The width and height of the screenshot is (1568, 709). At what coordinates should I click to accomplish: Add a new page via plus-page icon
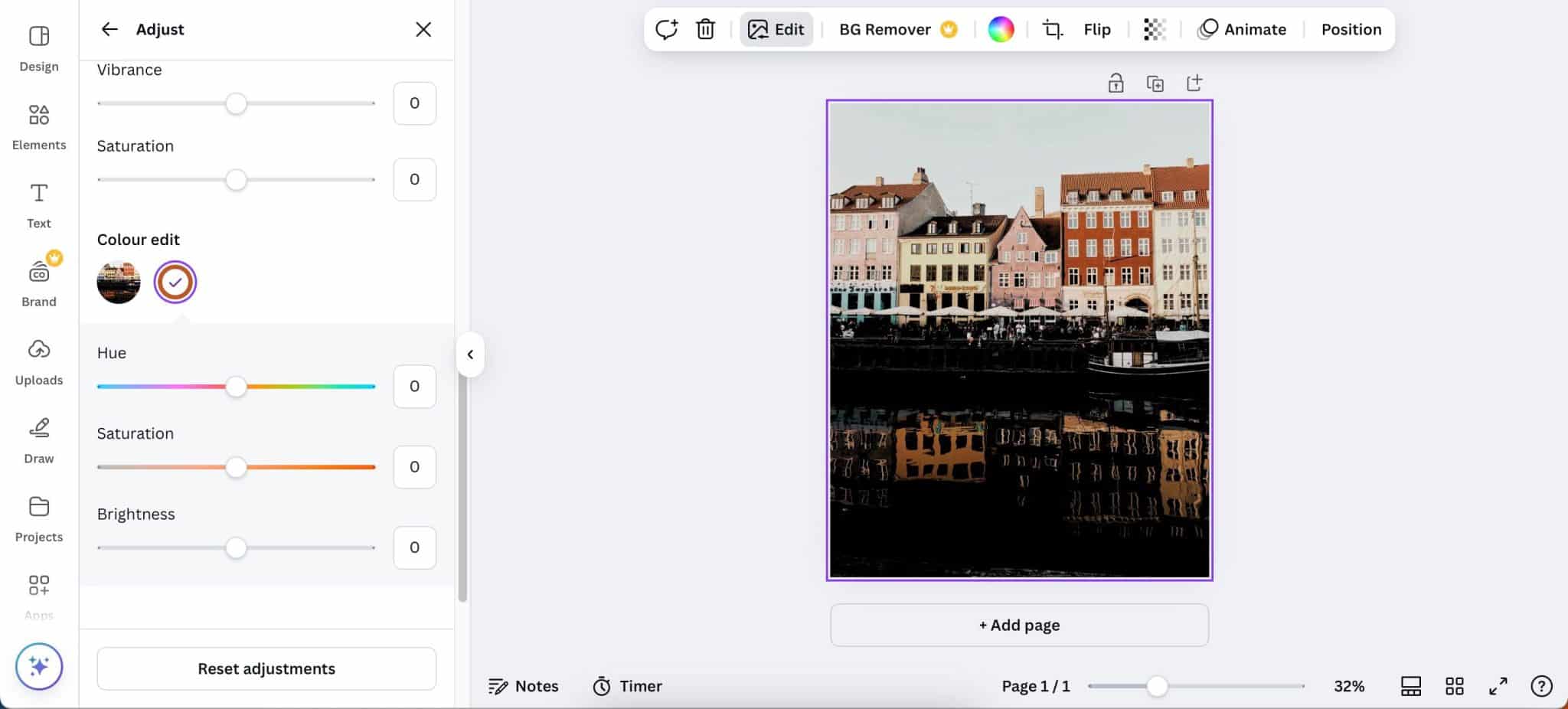pyautogui.click(x=1194, y=83)
